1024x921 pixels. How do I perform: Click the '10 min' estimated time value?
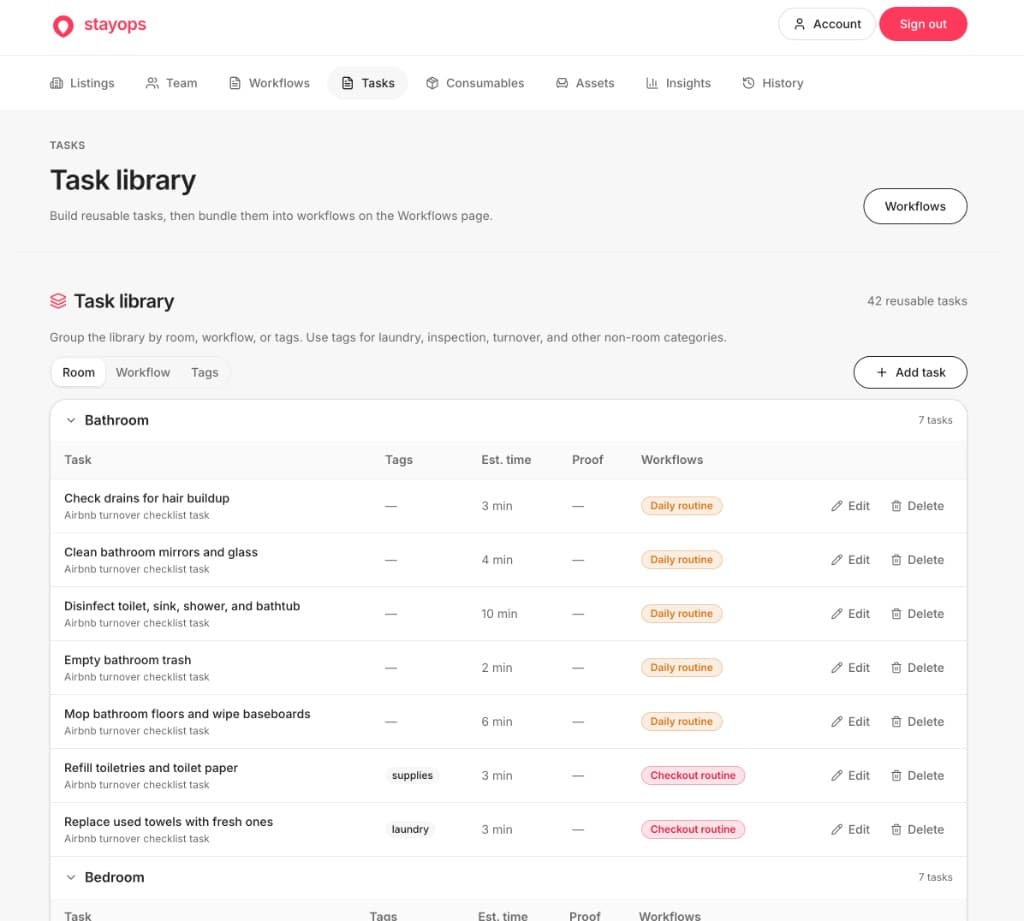pyautogui.click(x=499, y=613)
